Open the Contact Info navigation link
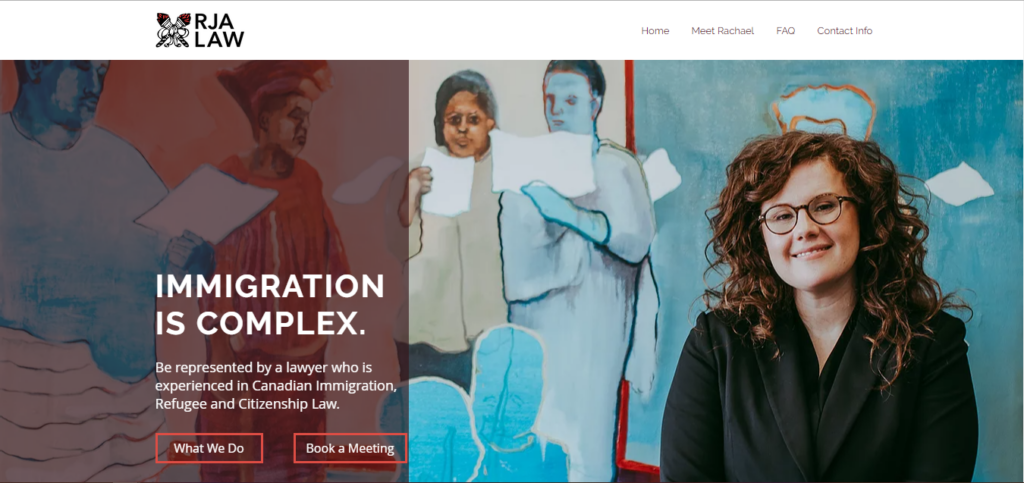This screenshot has width=1024, height=483. [844, 31]
